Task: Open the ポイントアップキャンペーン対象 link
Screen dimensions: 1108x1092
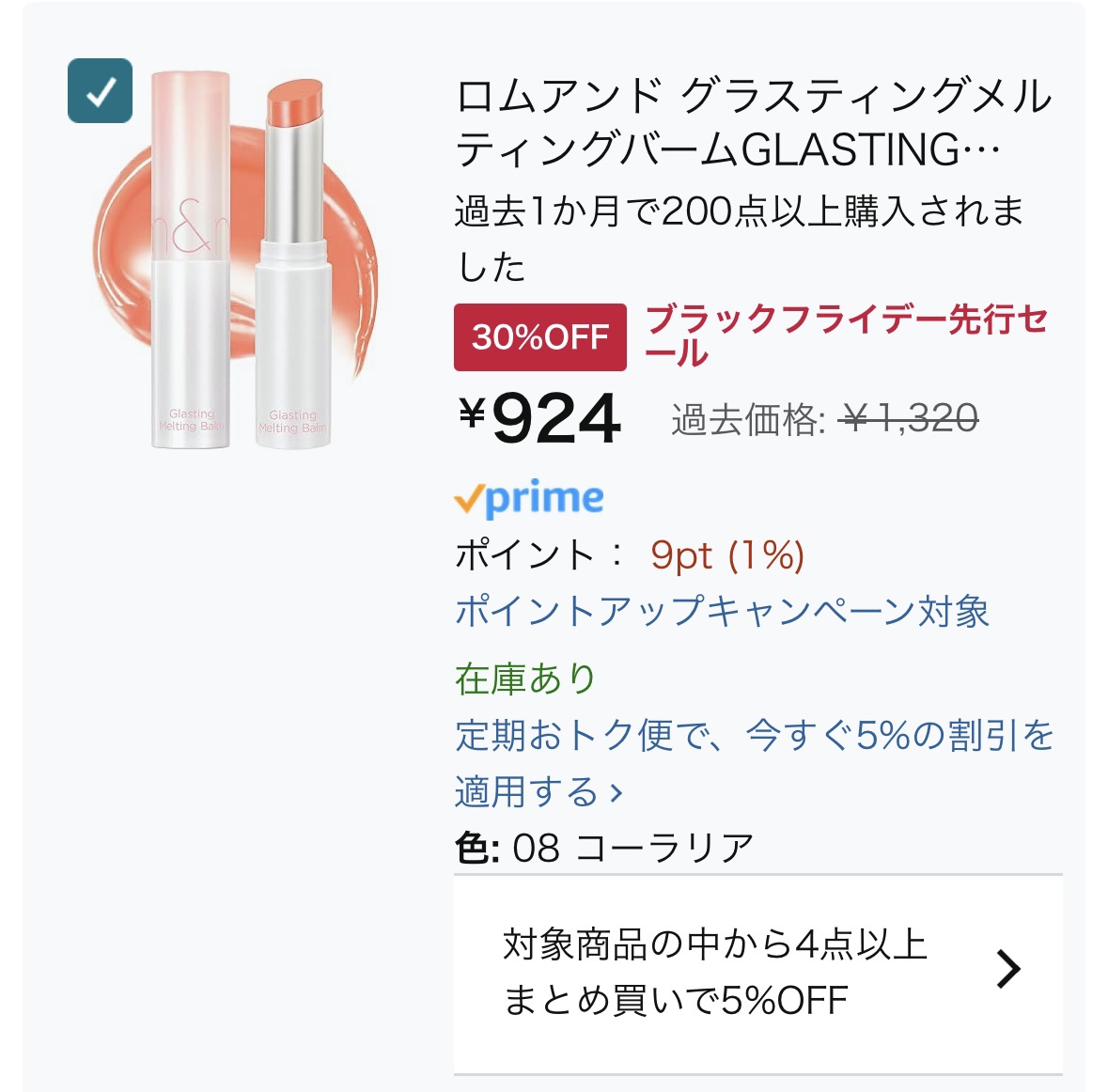Action: pyautogui.click(x=722, y=611)
